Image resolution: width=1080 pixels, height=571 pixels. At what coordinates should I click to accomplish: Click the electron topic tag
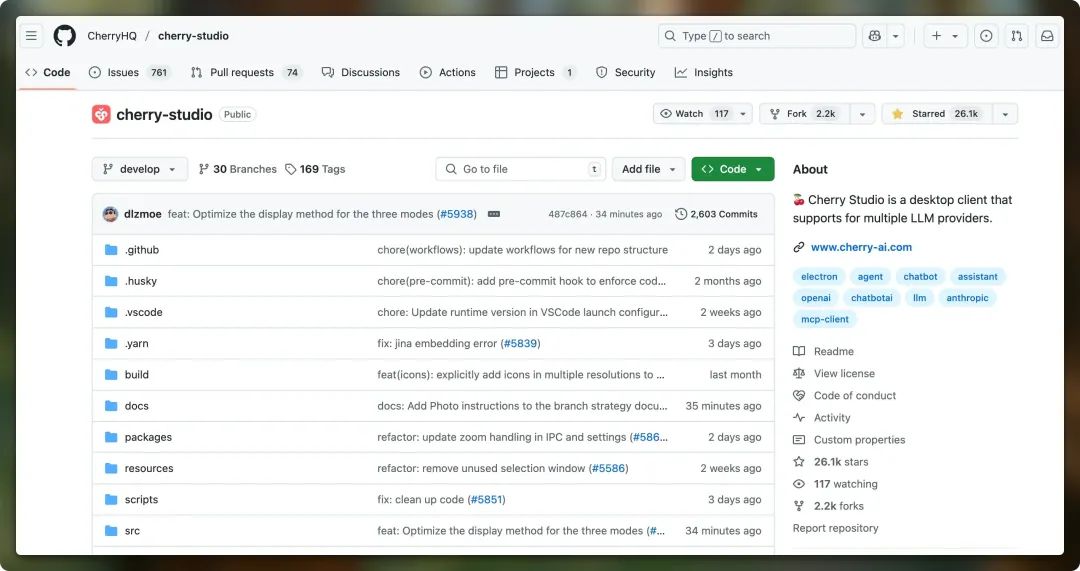pyautogui.click(x=819, y=276)
